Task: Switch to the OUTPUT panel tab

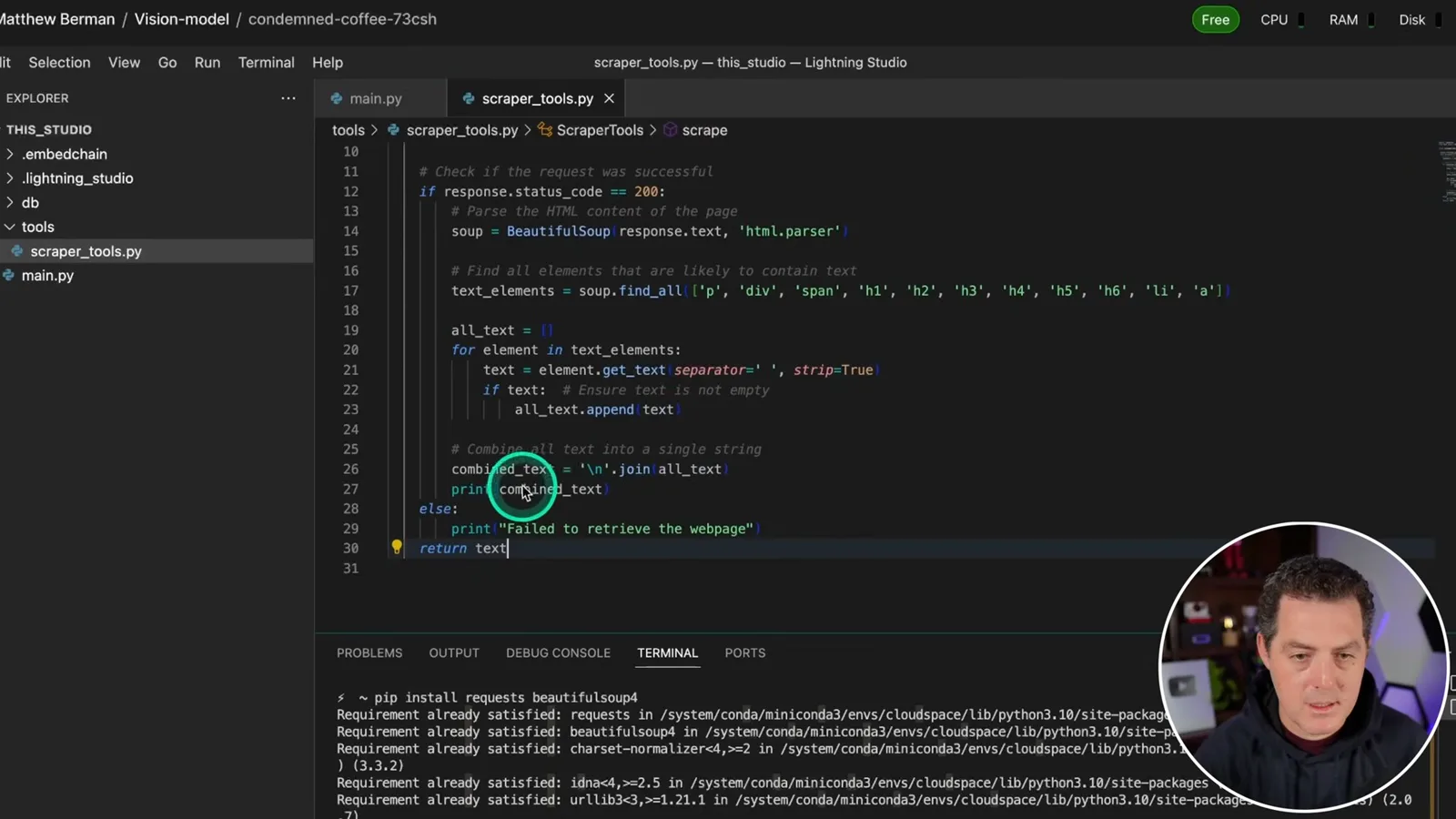Action: 454,652
